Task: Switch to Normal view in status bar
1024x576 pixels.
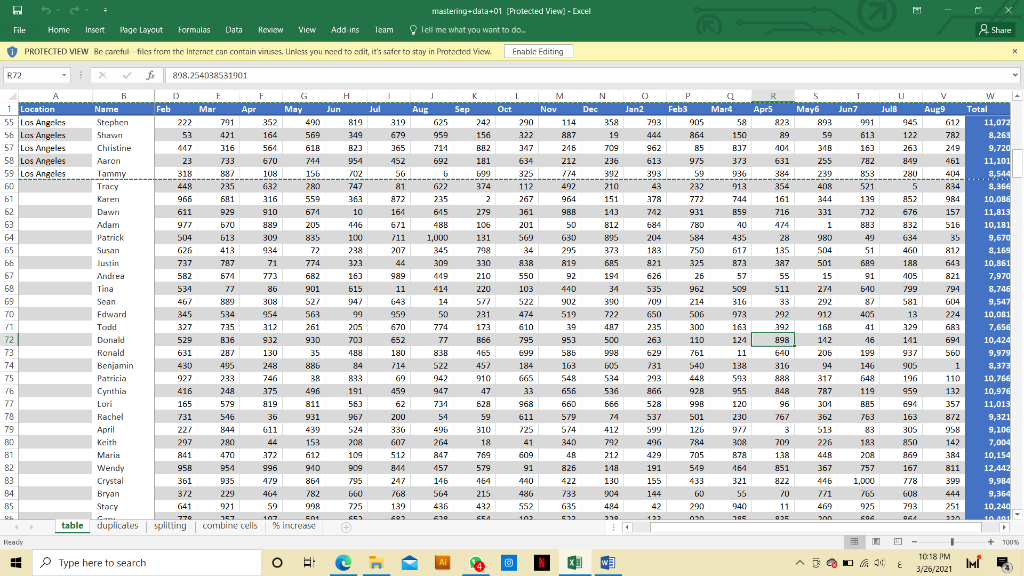Action: (x=855, y=540)
